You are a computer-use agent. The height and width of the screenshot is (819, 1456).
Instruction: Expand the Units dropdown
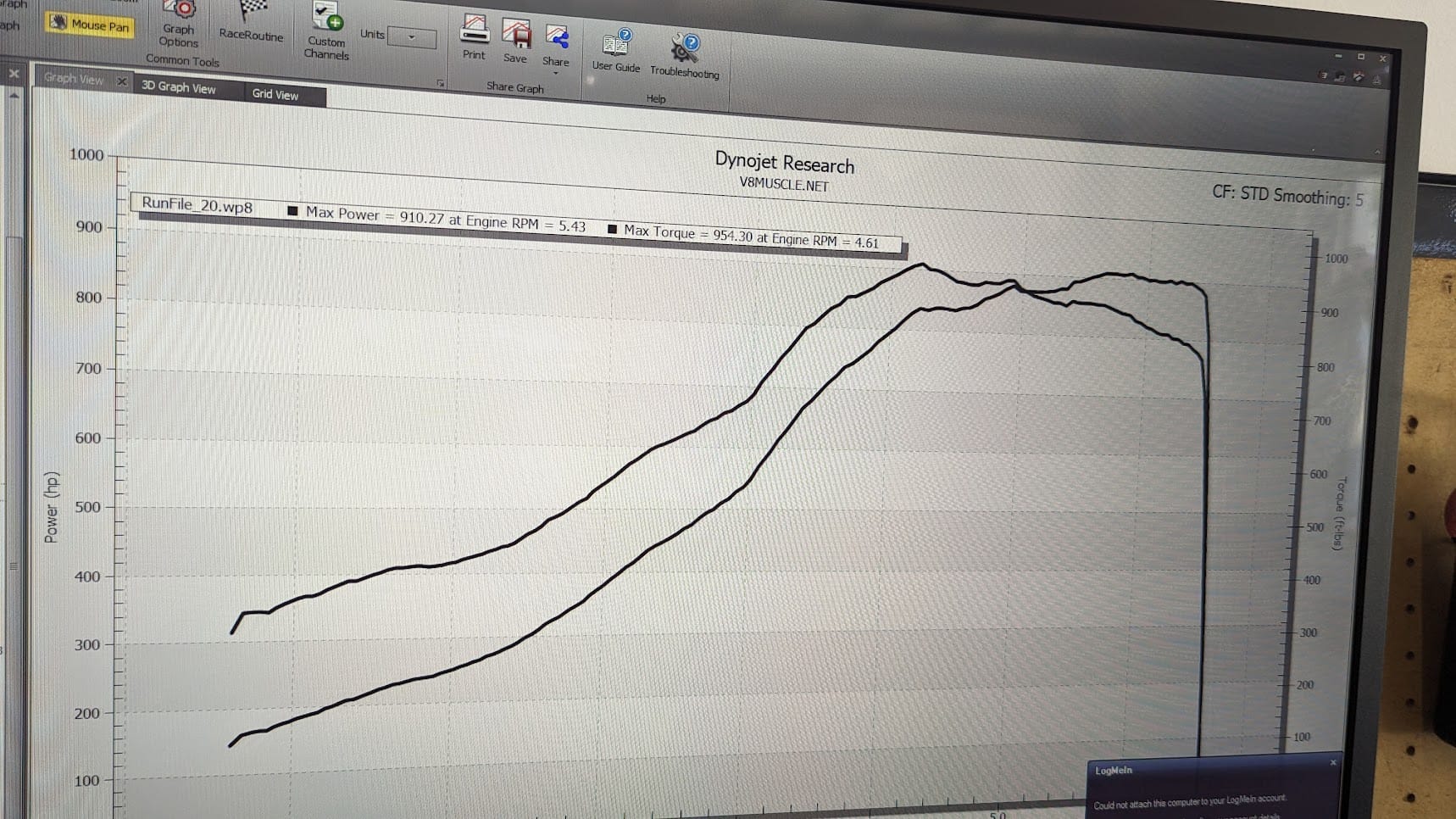pos(412,36)
